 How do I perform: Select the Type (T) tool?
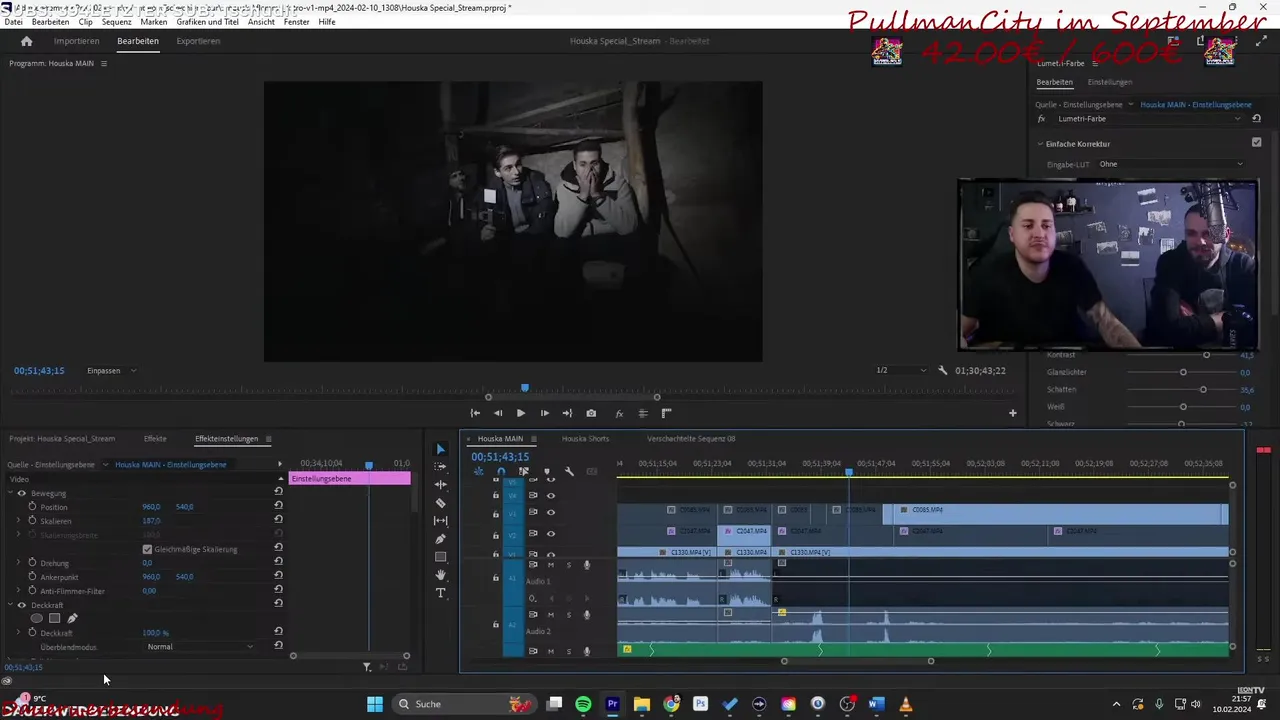coord(440,593)
